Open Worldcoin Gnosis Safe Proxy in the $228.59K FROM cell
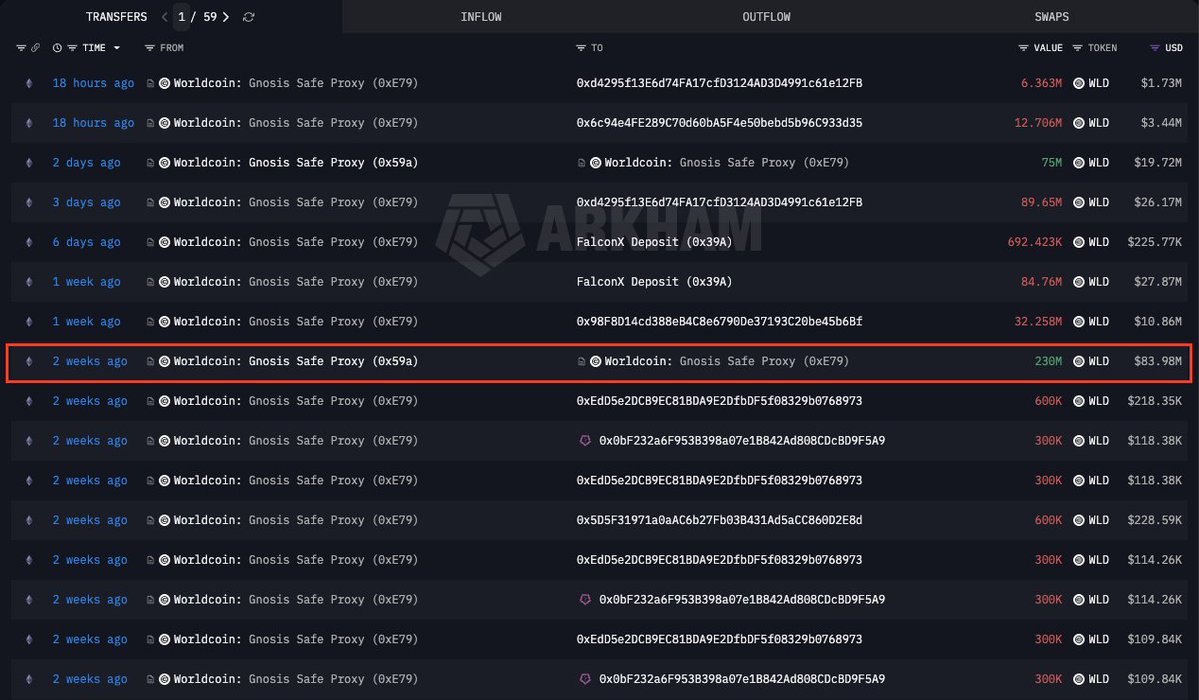 tap(295, 520)
